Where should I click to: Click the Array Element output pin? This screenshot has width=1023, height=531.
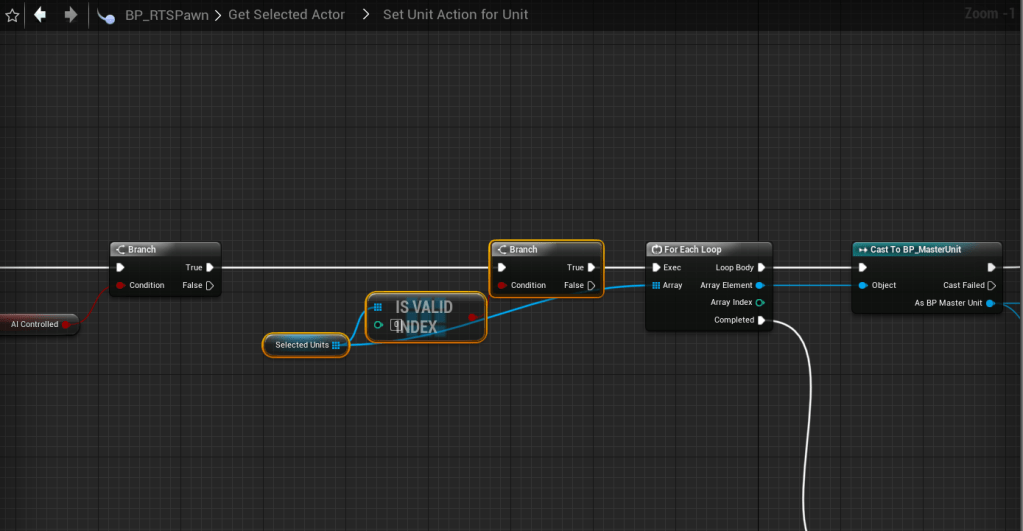click(761, 286)
